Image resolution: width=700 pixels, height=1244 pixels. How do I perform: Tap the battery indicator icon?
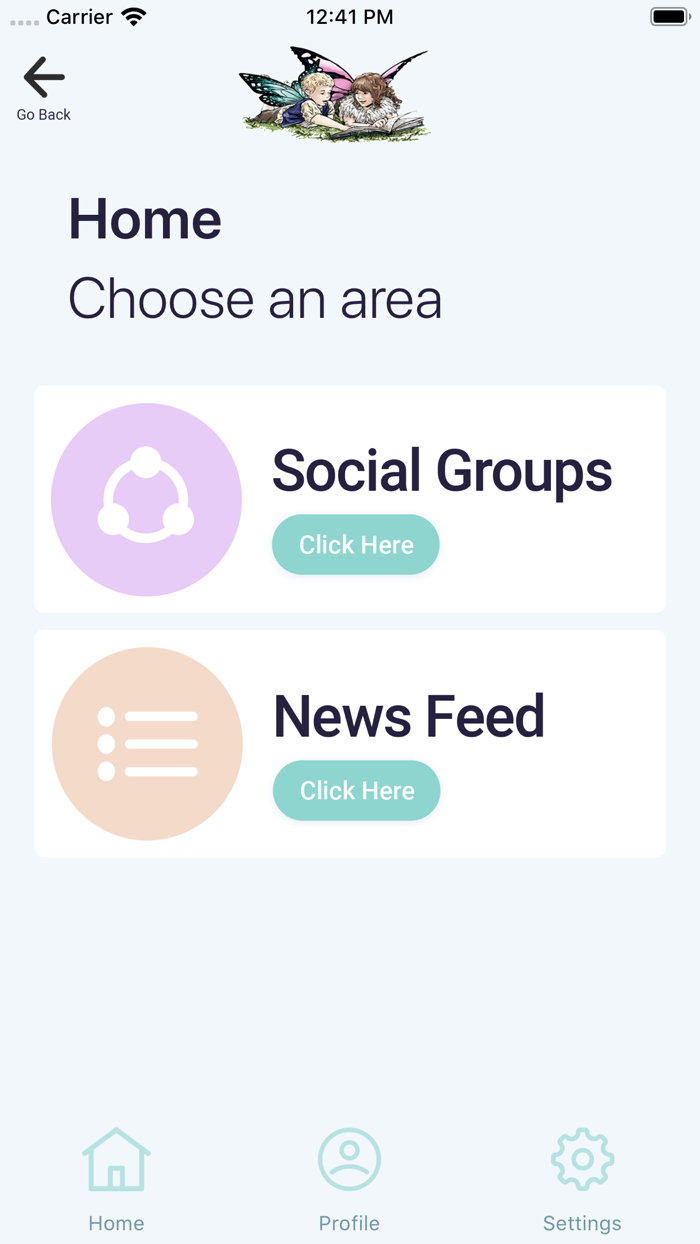click(670, 17)
